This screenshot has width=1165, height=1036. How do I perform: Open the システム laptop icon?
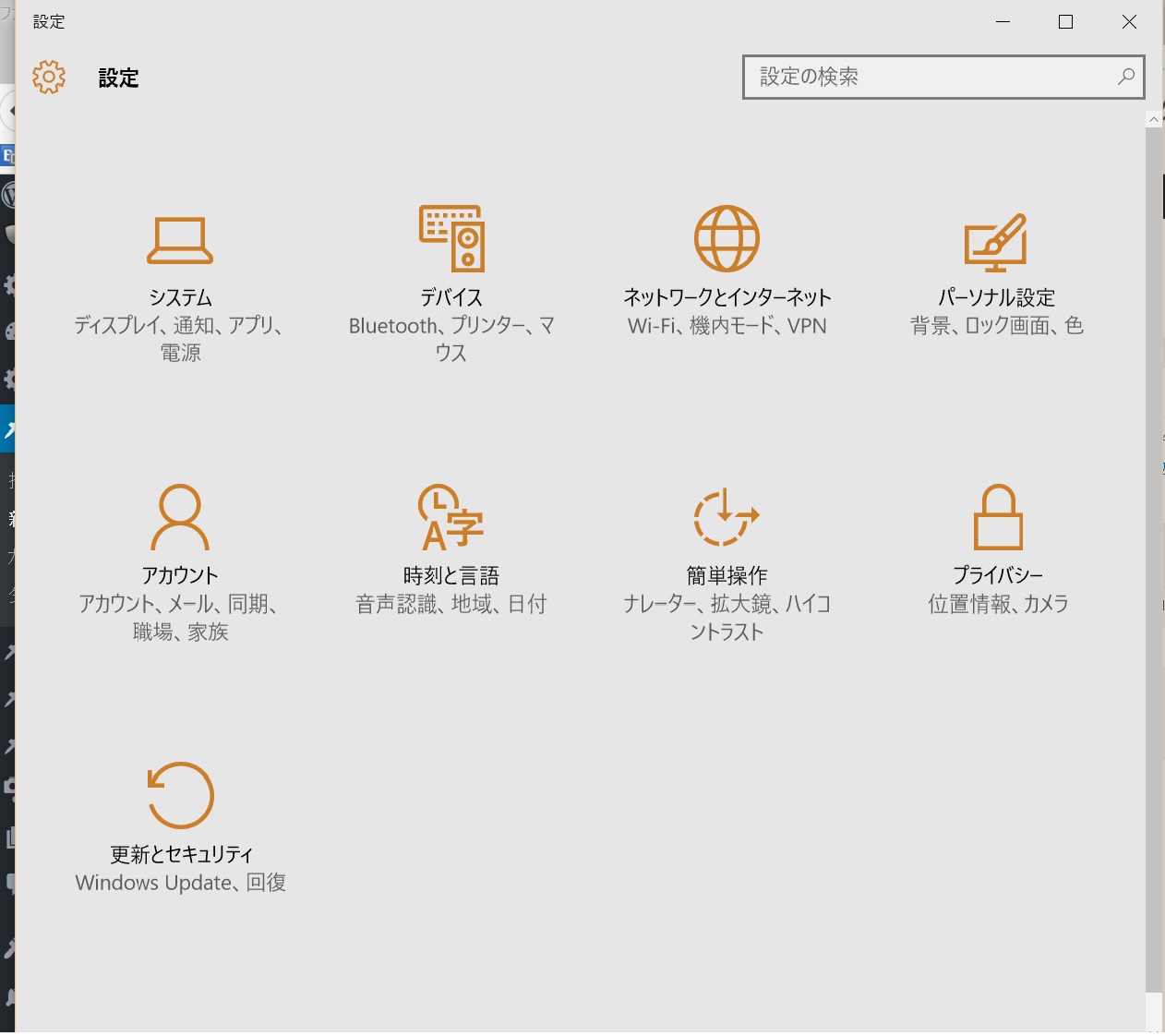[x=180, y=240]
